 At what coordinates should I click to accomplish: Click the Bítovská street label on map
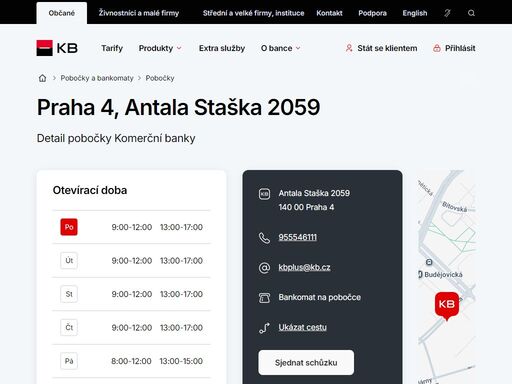click(454, 207)
